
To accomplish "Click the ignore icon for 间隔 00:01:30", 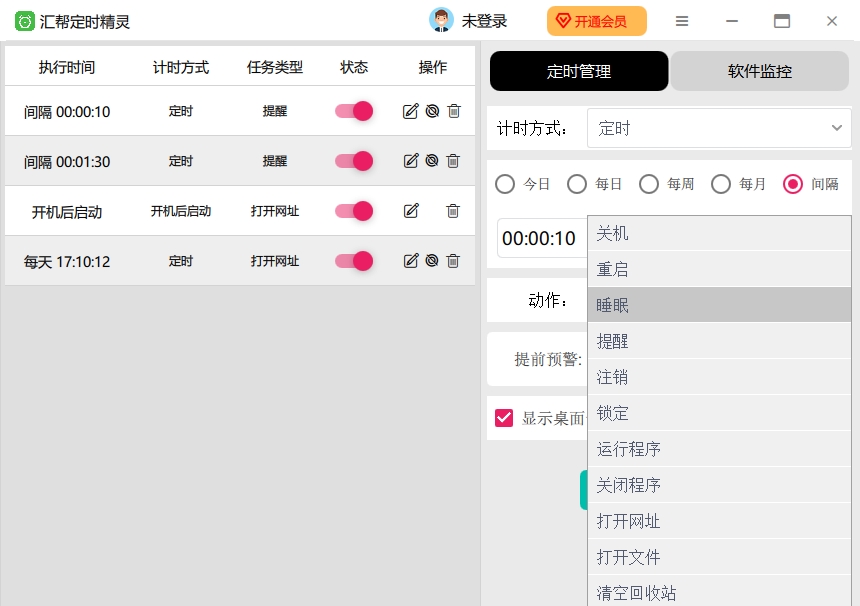I will [x=432, y=161].
